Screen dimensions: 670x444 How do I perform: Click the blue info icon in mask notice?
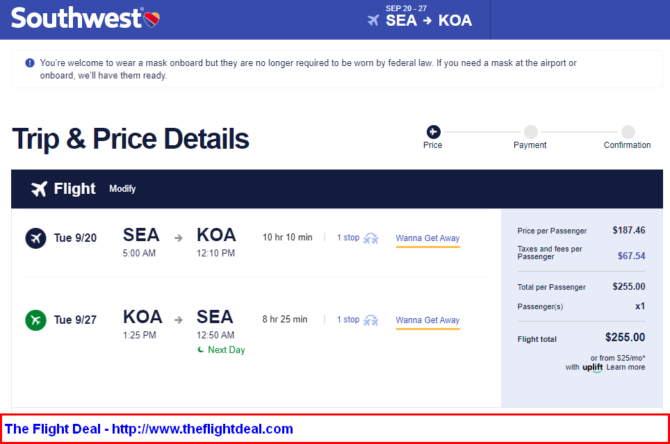(x=29, y=63)
